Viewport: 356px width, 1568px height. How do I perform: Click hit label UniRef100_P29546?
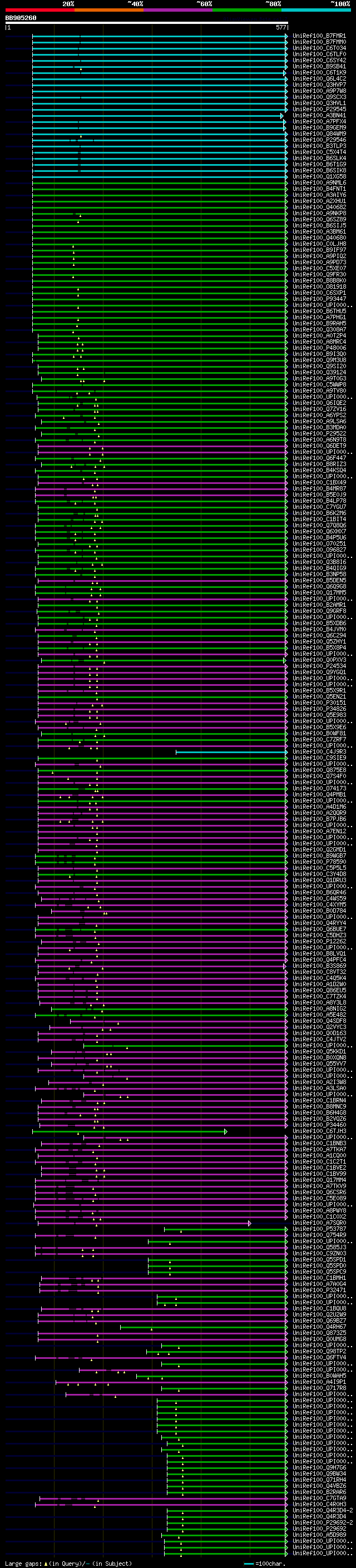[x=319, y=140]
